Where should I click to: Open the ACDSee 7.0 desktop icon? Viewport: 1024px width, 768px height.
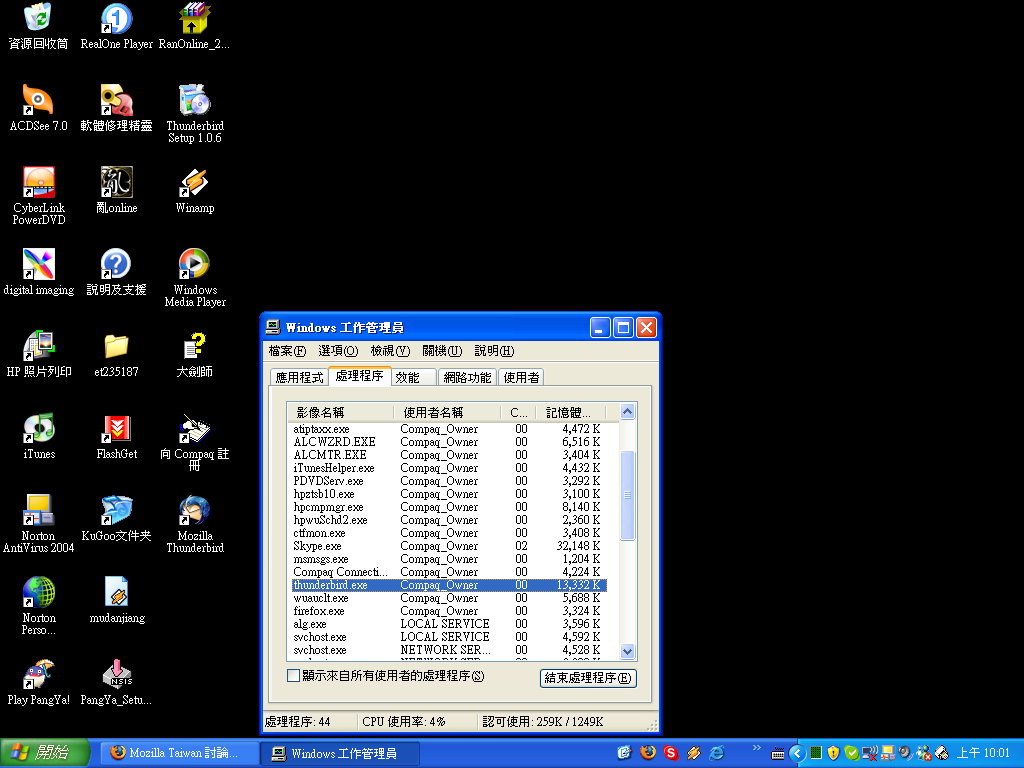[x=38, y=101]
